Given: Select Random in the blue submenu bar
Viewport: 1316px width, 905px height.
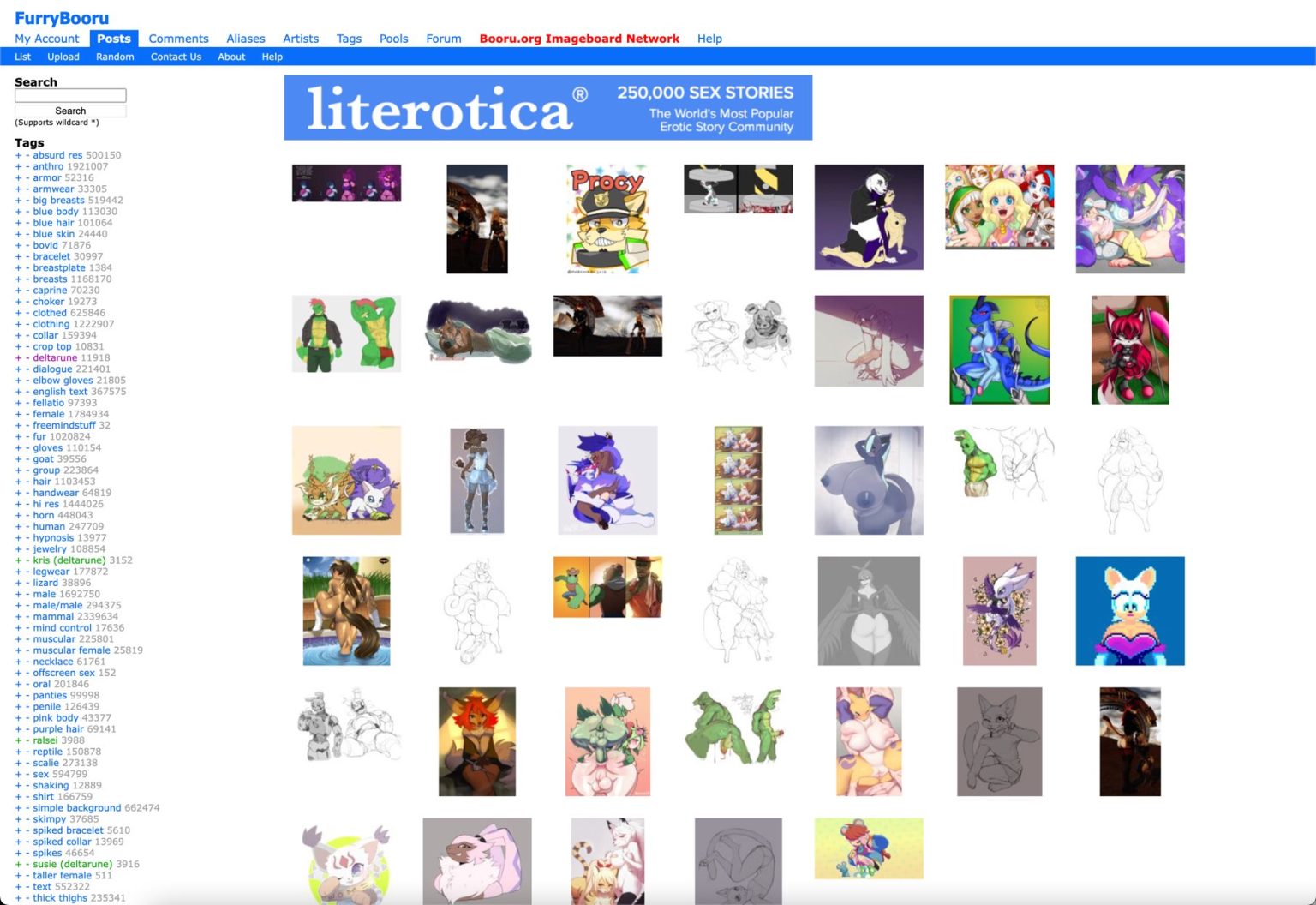Looking at the screenshot, I should (x=115, y=57).
